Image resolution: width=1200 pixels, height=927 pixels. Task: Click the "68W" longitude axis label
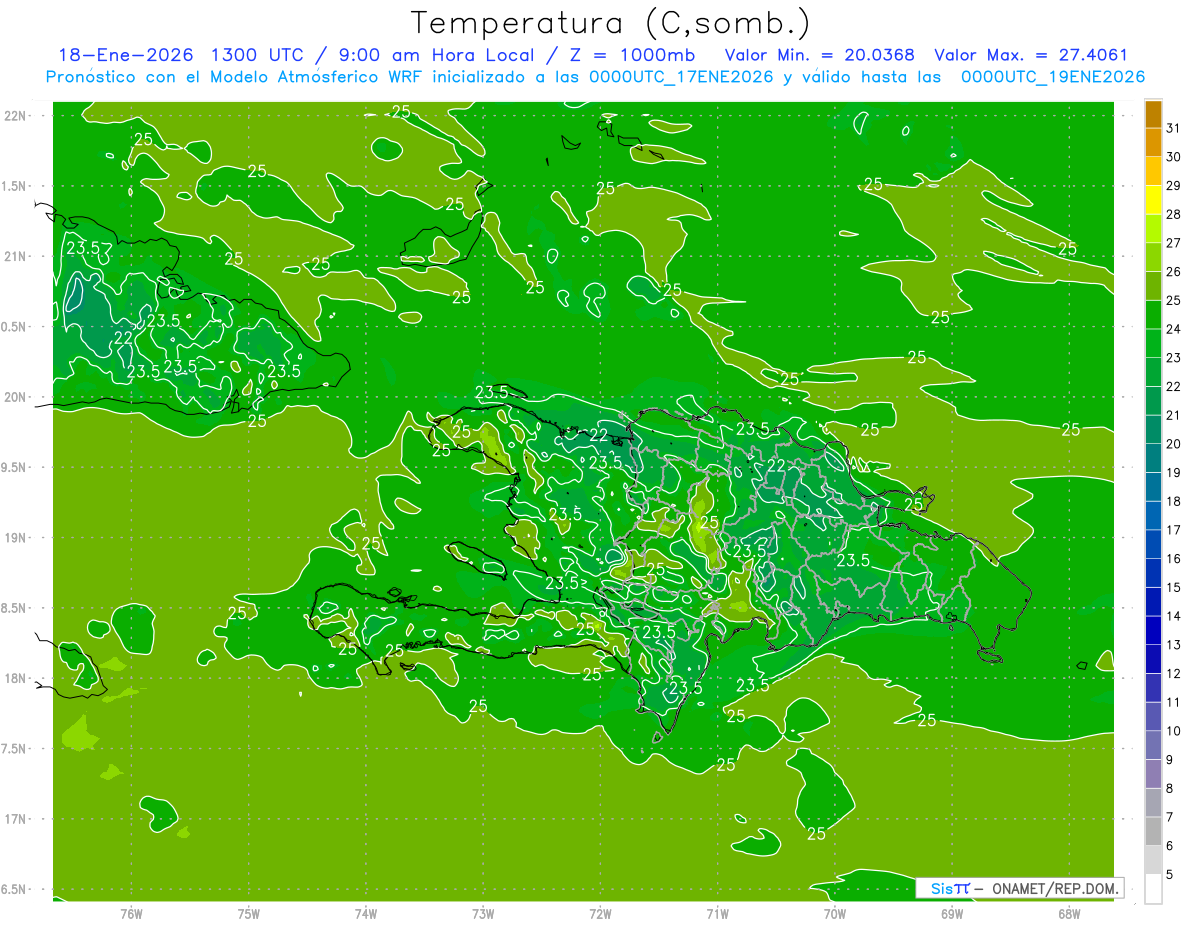[1069, 914]
